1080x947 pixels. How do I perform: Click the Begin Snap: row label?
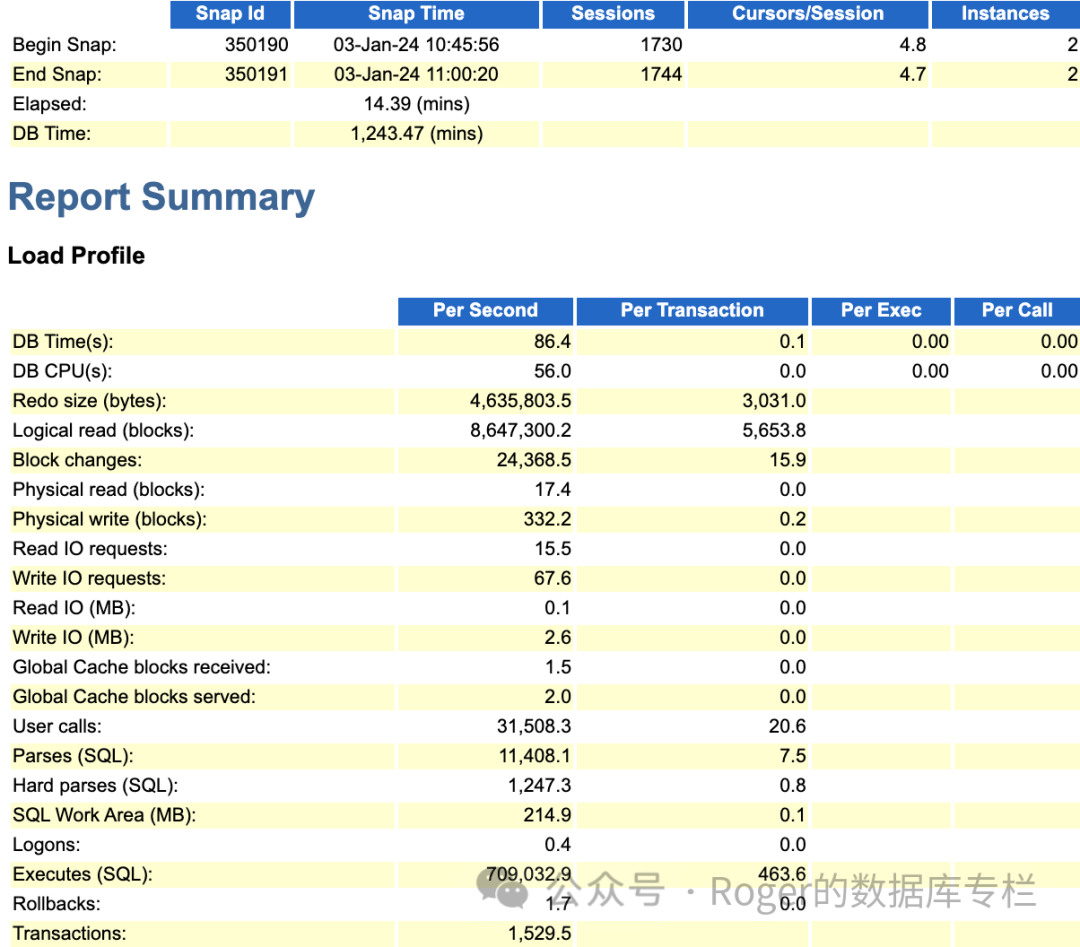coord(65,45)
